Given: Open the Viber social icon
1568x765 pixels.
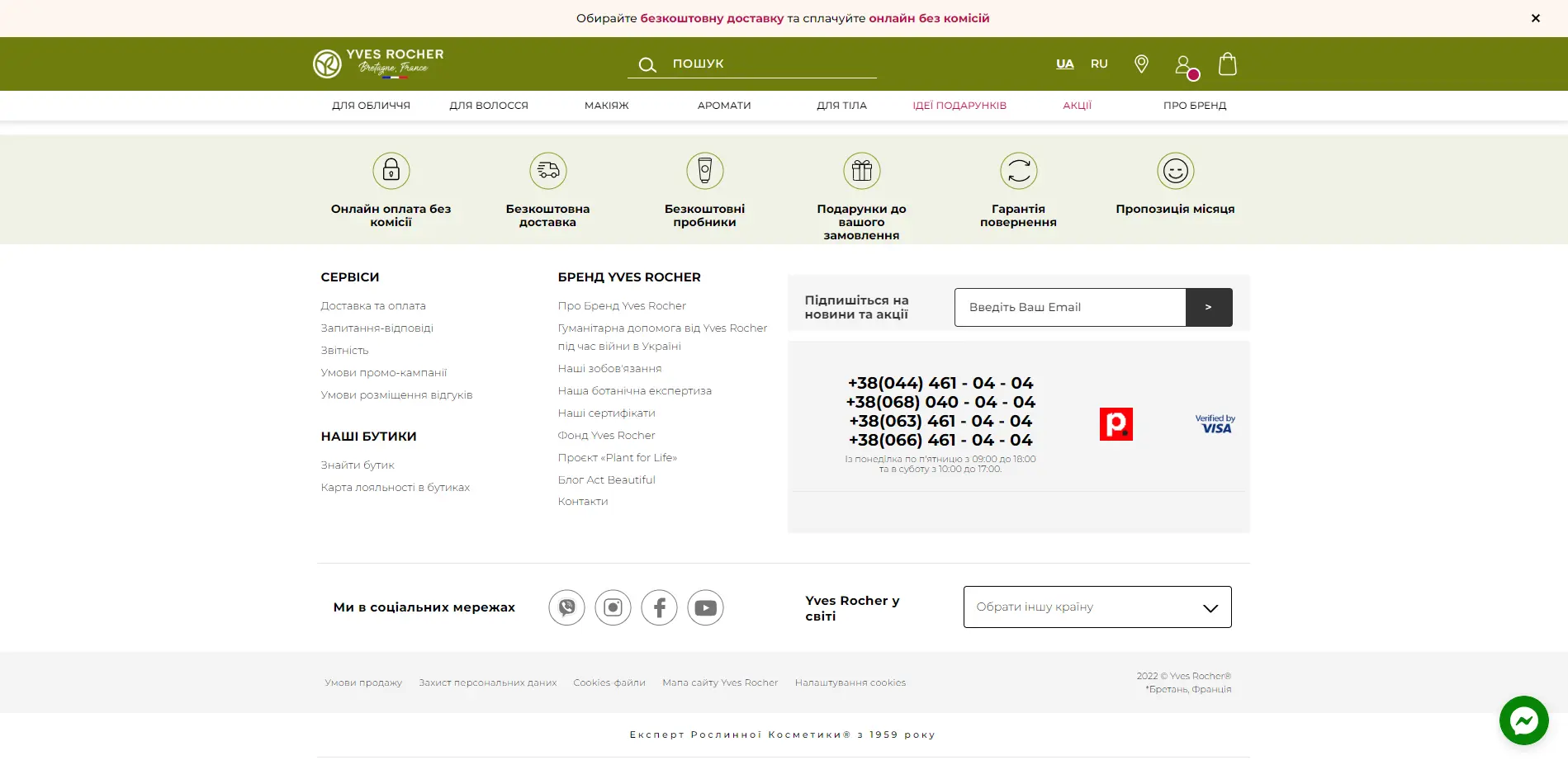Looking at the screenshot, I should (x=566, y=607).
